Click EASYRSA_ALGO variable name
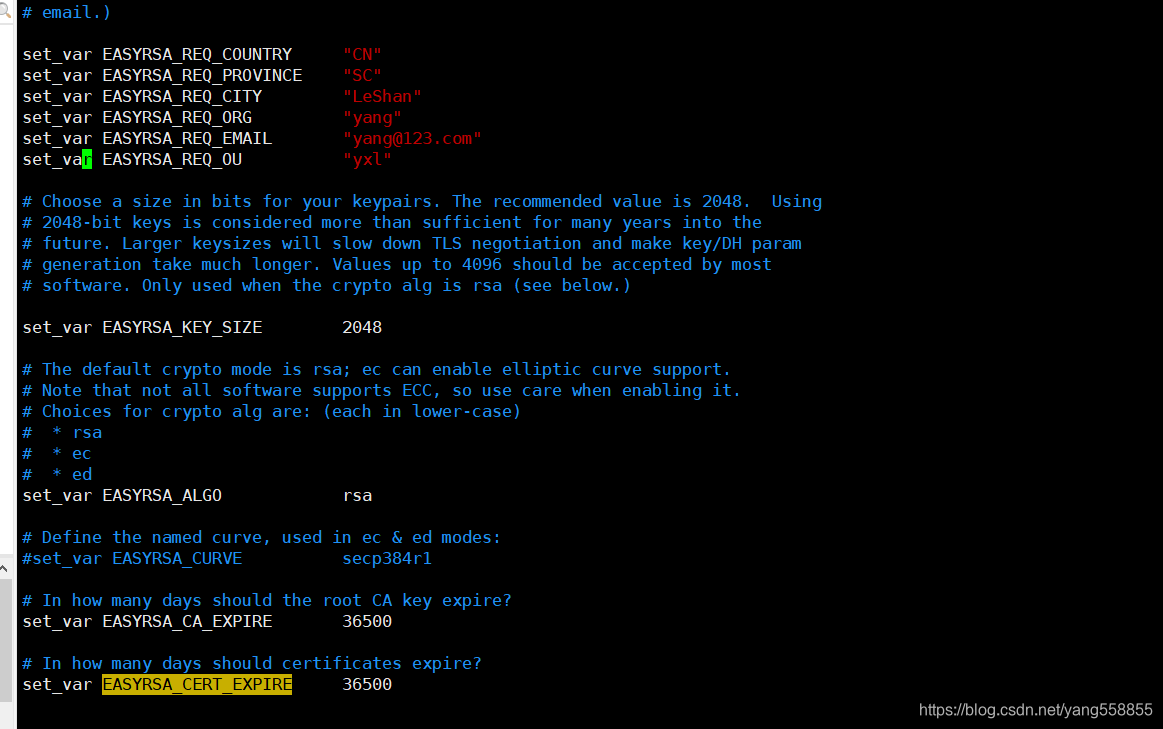This screenshot has height=729, width=1163. tap(162, 495)
